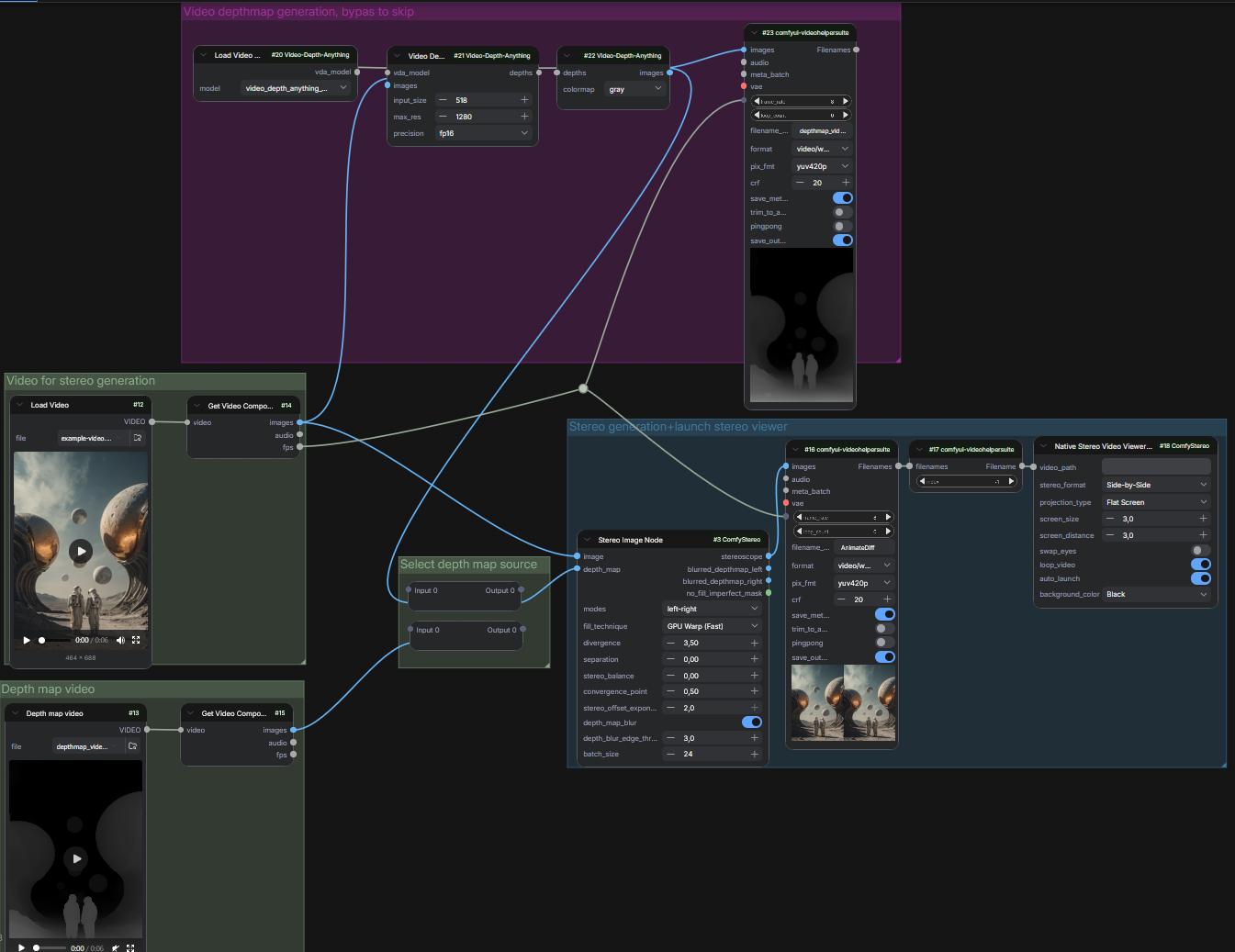The height and width of the screenshot is (952, 1235).
Task: Decrease screen_distance with minus icon
Action: [x=1110, y=535]
